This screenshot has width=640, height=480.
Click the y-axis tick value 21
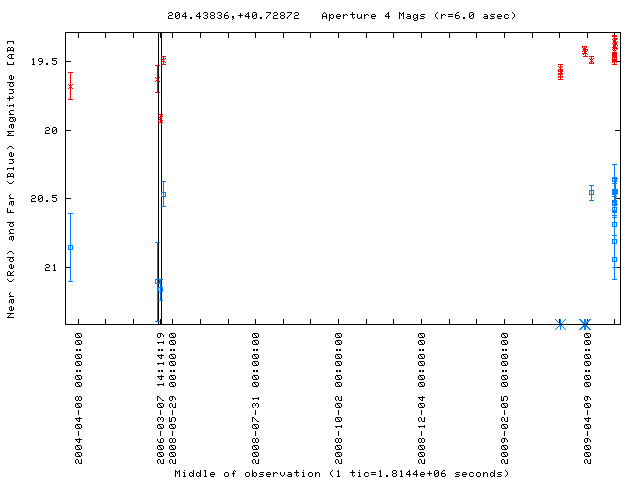(51, 268)
